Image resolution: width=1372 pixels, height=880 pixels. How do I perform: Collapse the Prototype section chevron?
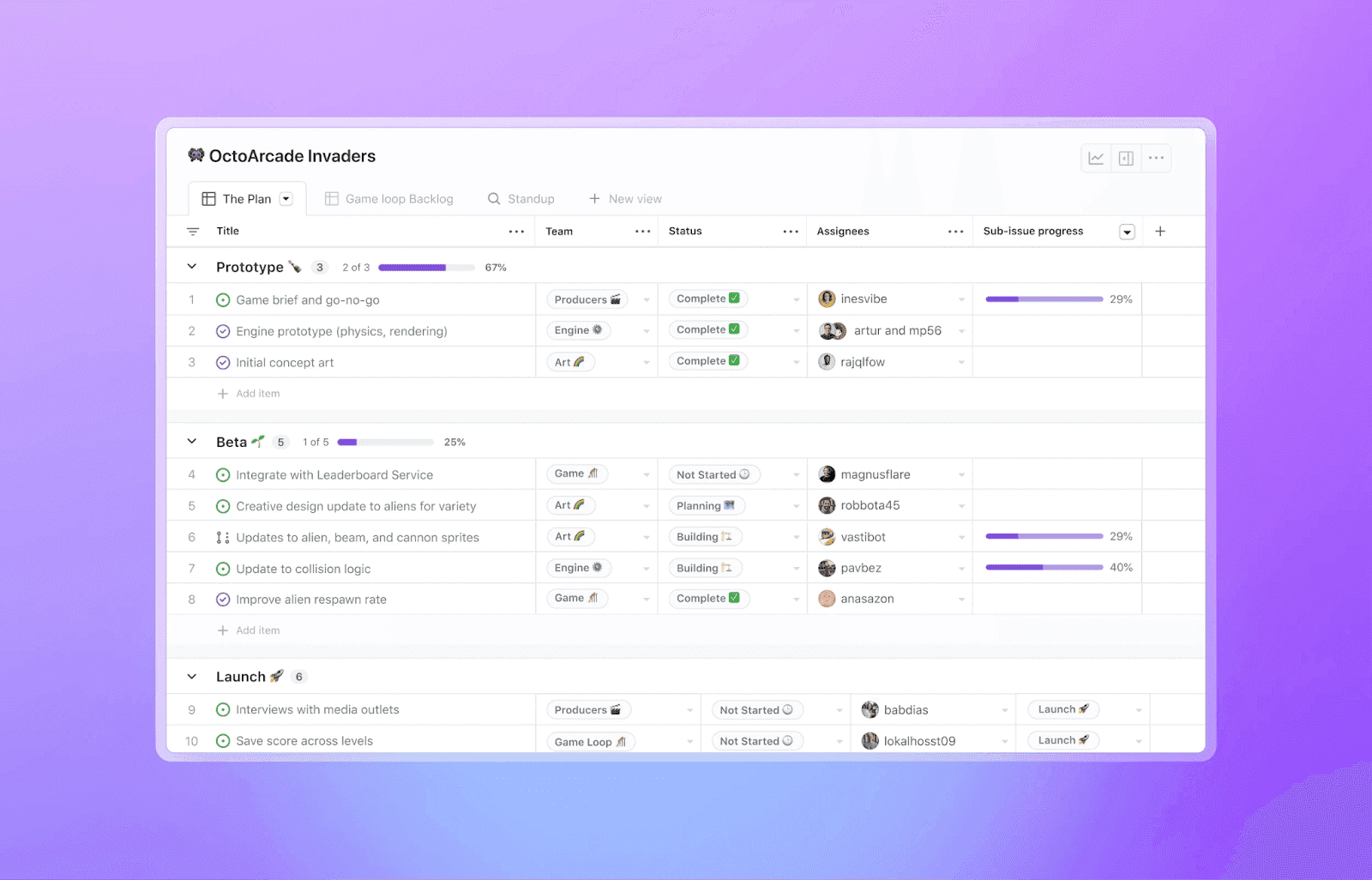pyautogui.click(x=192, y=267)
